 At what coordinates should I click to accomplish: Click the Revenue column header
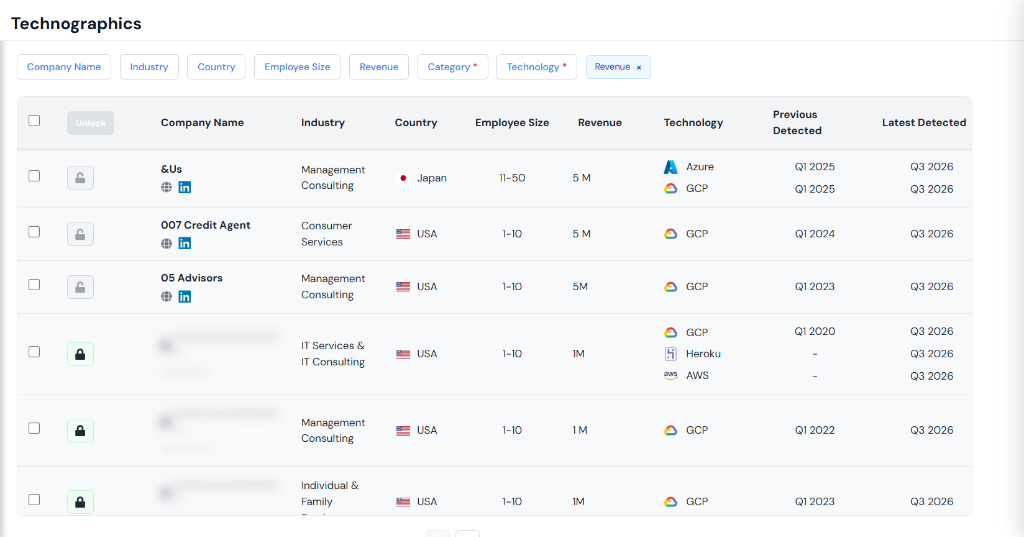600,123
